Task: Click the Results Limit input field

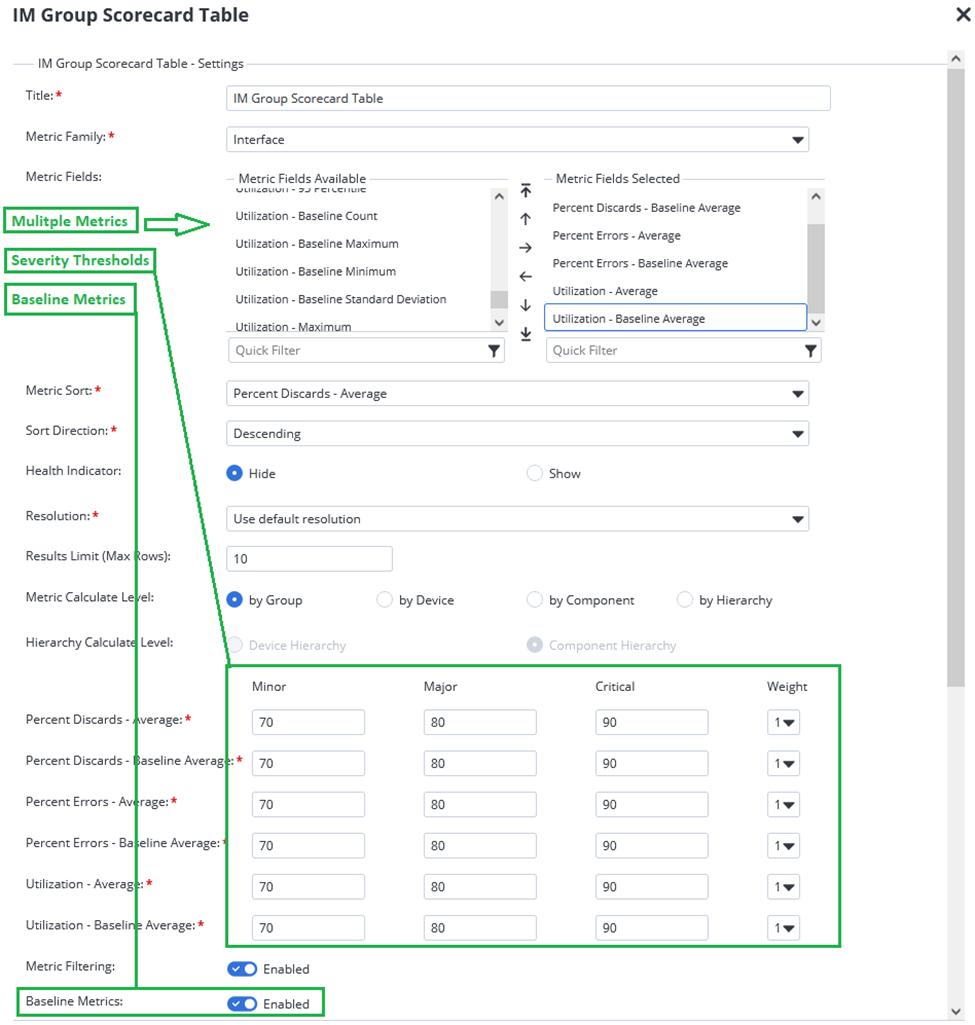Action: (x=309, y=559)
